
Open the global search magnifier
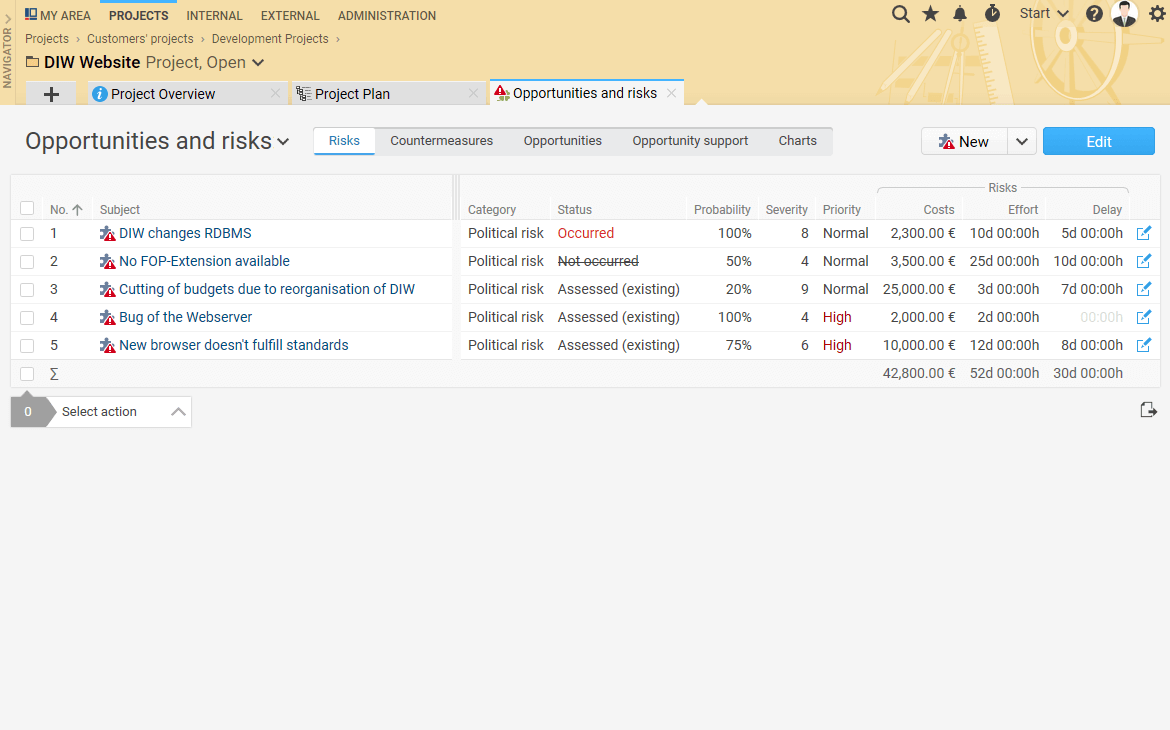(900, 14)
